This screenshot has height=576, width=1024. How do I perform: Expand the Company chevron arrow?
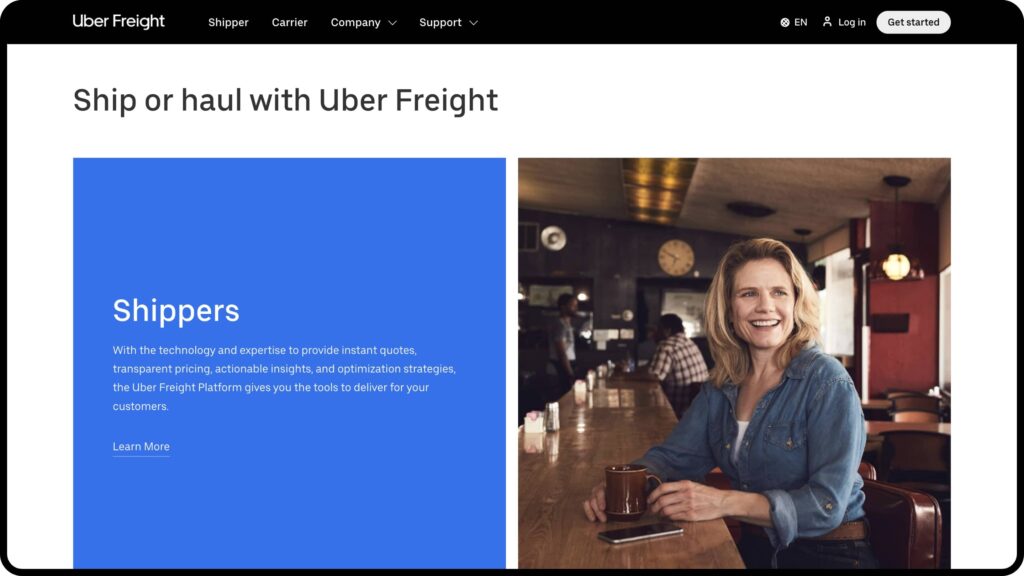(392, 23)
